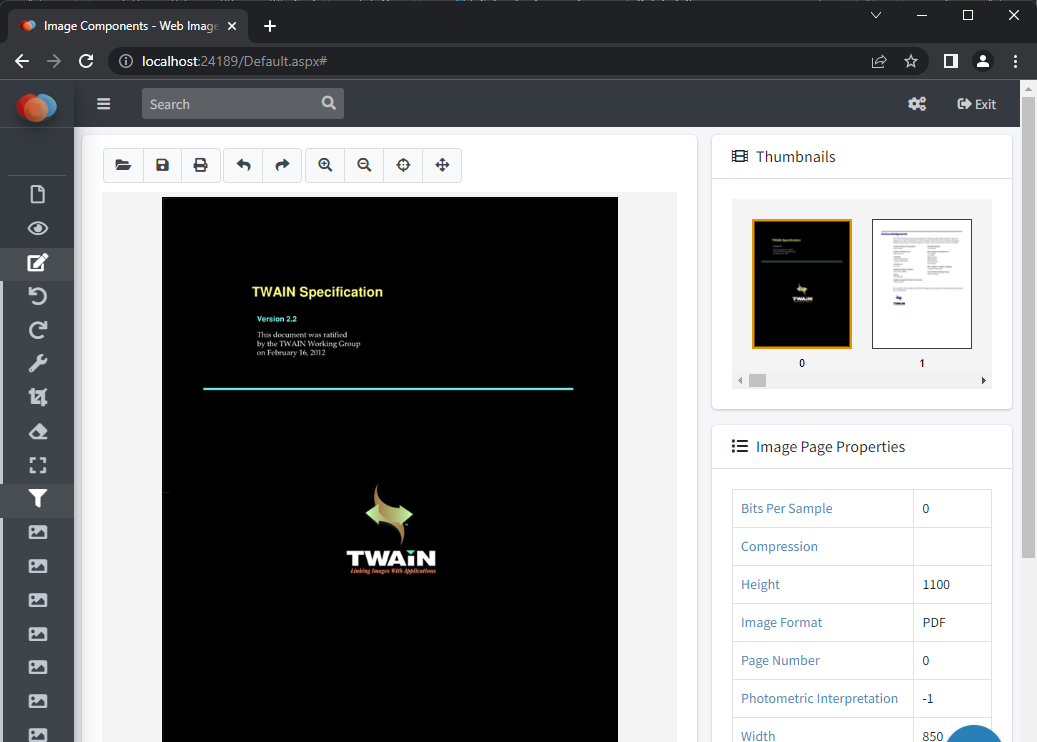
Task: Toggle the hamburger menu in the header
Action: pos(103,104)
